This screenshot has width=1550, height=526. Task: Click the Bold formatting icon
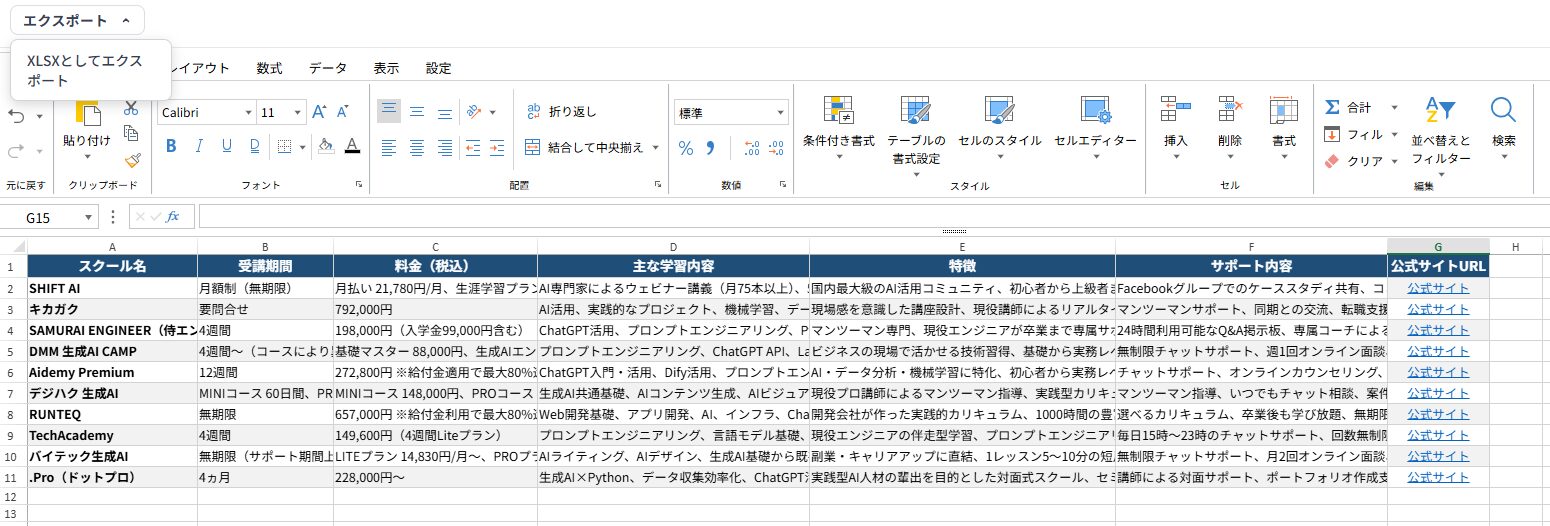coord(170,146)
